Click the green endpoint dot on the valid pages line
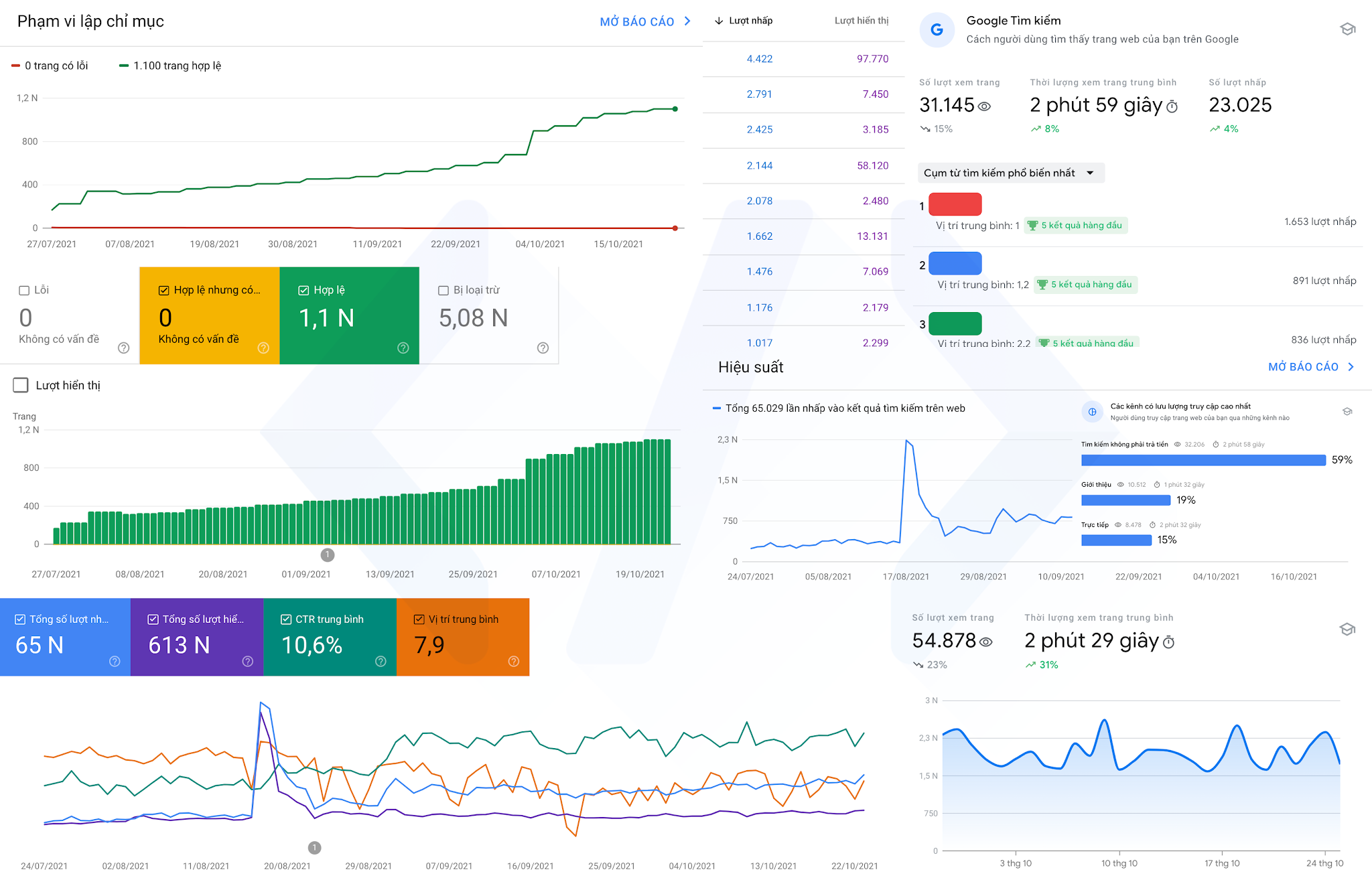 675,108
